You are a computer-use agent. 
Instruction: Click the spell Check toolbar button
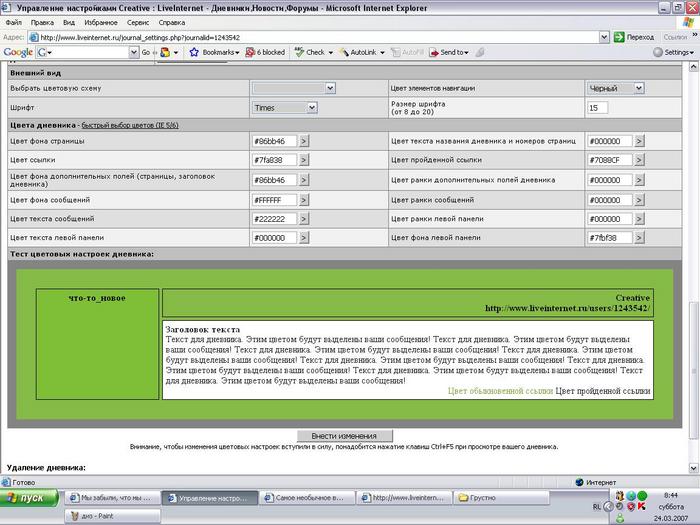point(314,52)
